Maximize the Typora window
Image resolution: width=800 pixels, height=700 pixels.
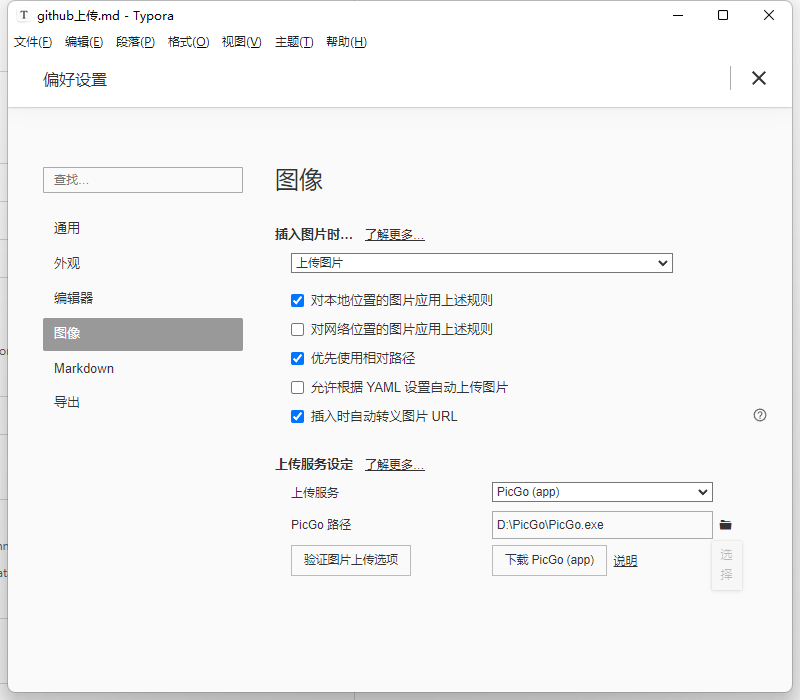pyautogui.click(x=723, y=15)
